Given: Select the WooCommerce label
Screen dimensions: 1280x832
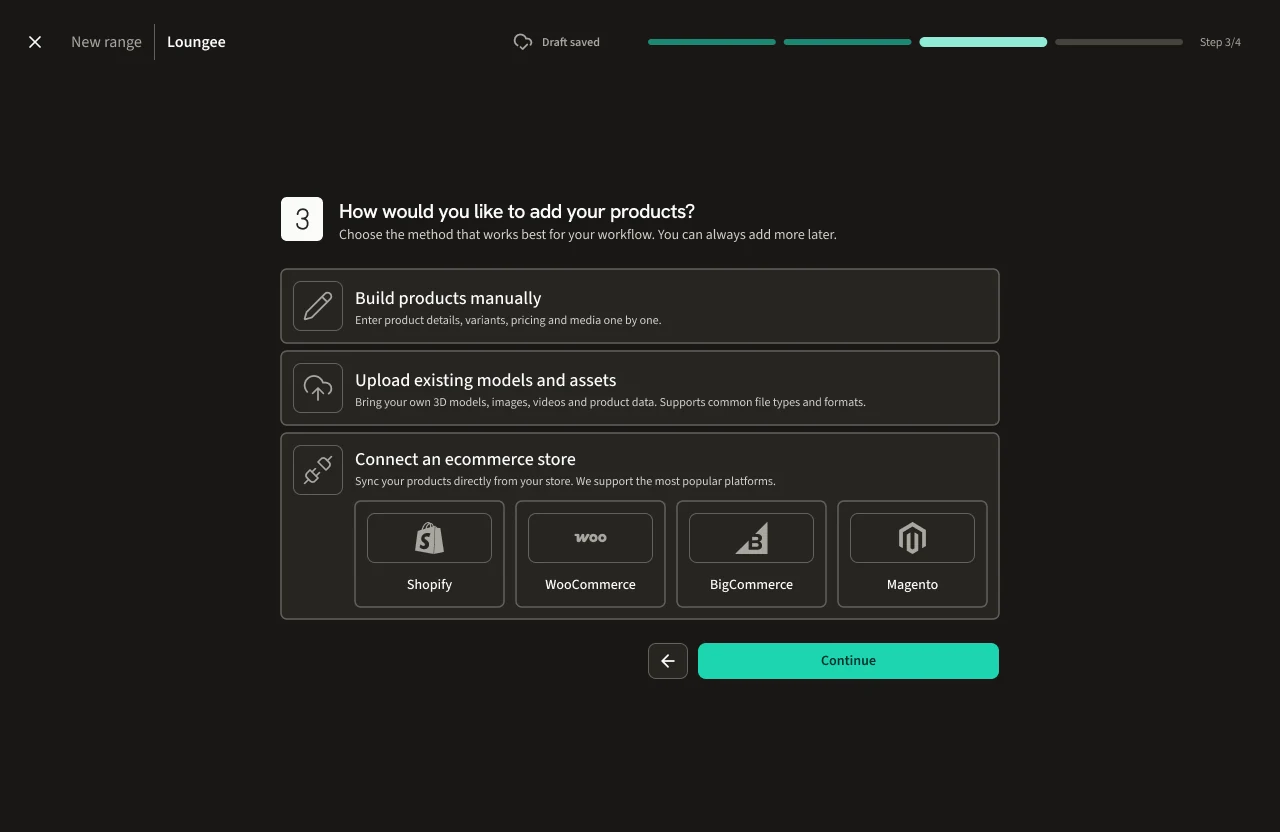Looking at the screenshot, I should (590, 584).
